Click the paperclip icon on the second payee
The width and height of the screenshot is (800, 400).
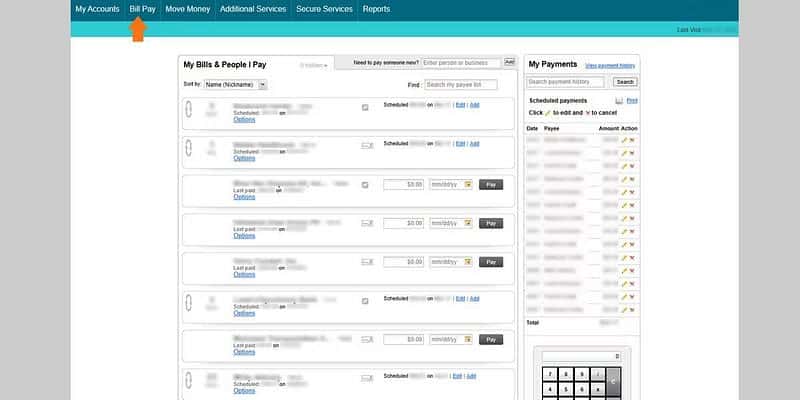188,149
